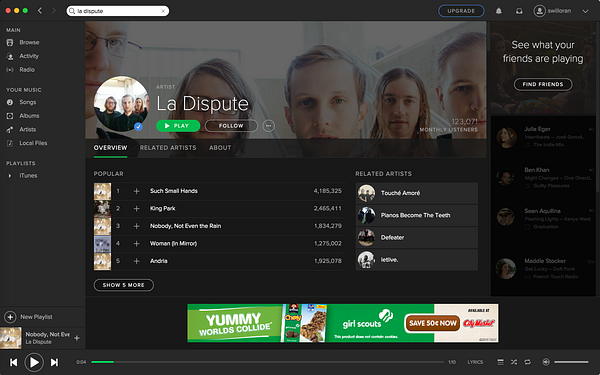Screen dimensions: 600x375
Task: Switch to the RELATED ARTISTS tab
Action: click(168, 148)
